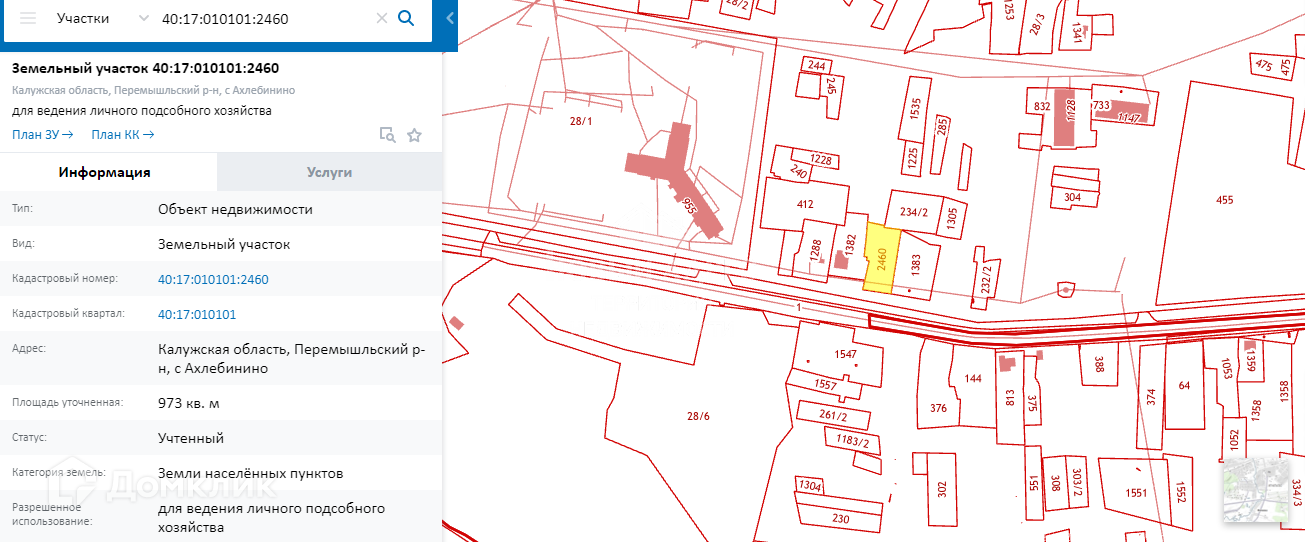Click the search magnifier icon
Screen dimensions: 1305x542
(406, 18)
